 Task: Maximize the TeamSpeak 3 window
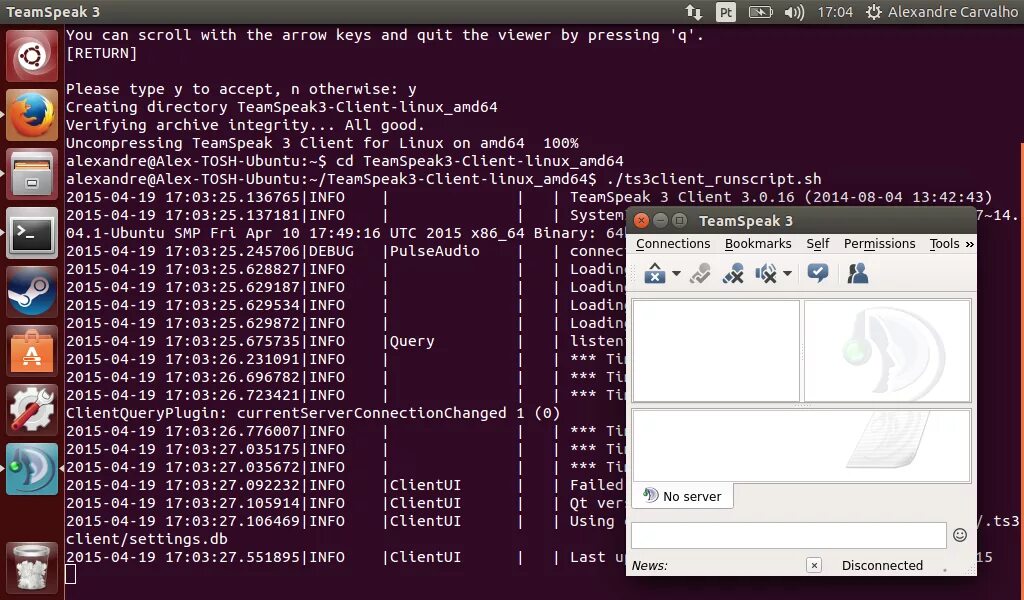(x=679, y=221)
